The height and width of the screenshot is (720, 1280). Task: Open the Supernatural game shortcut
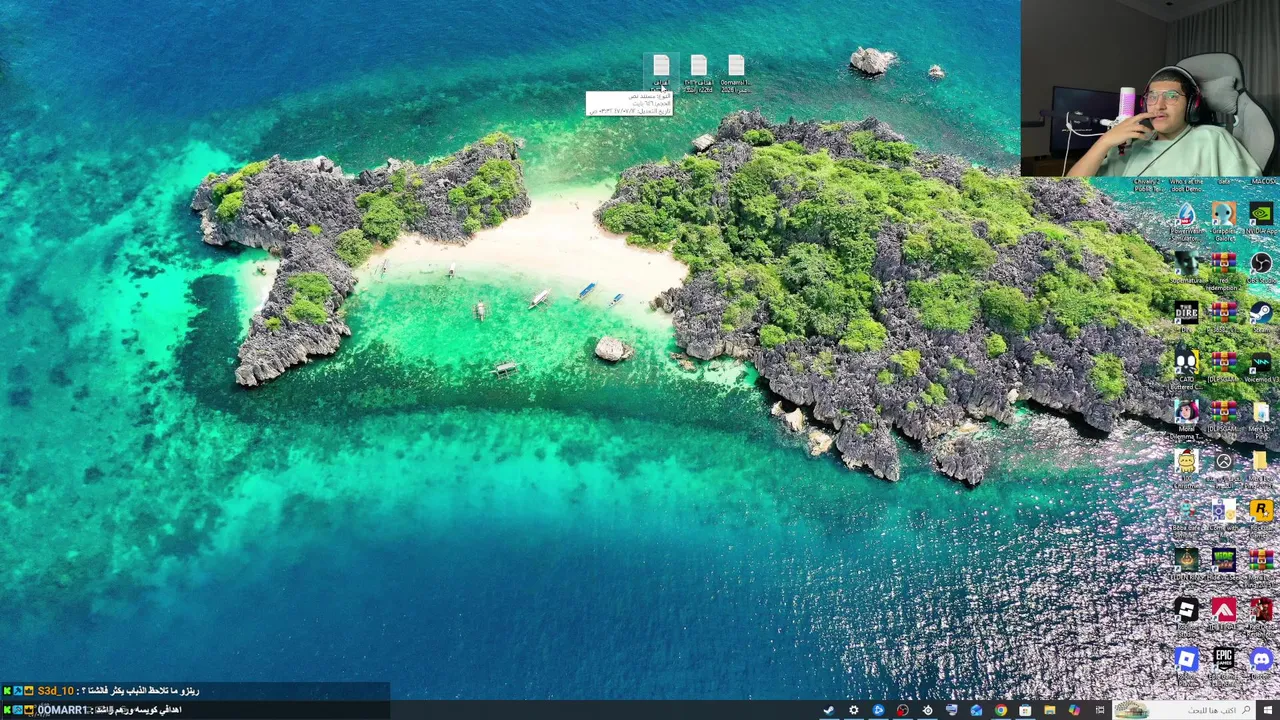[x=1186, y=264]
